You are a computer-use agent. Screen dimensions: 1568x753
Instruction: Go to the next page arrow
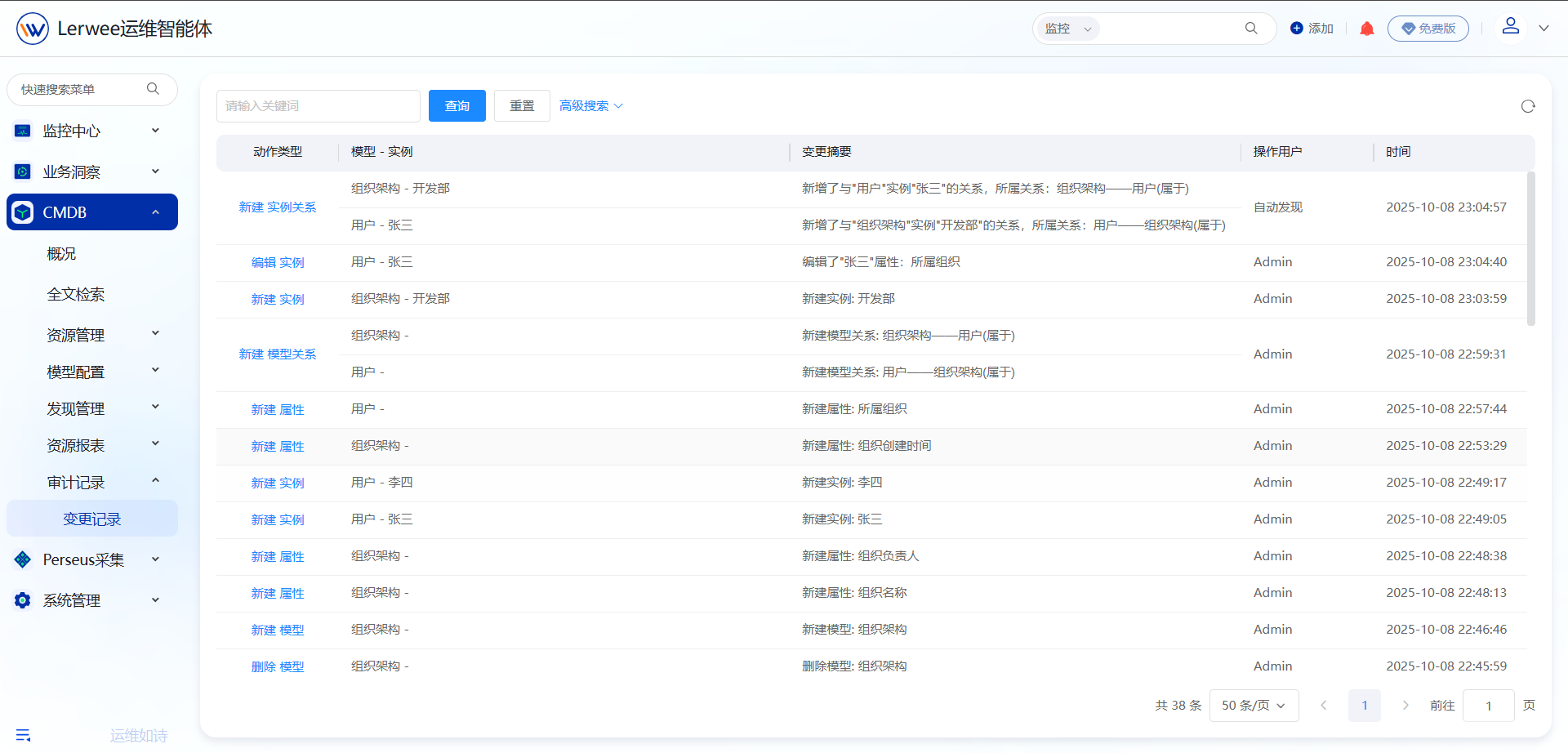click(1405, 706)
